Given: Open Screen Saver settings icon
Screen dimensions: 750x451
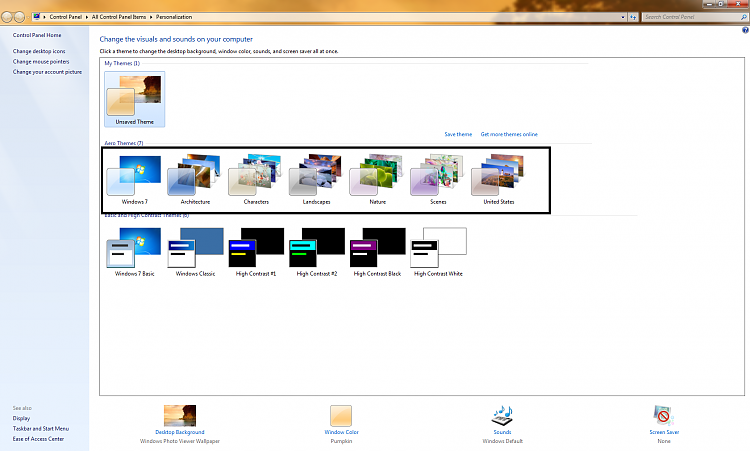Looking at the screenshot, I should (x=663, y=415).
